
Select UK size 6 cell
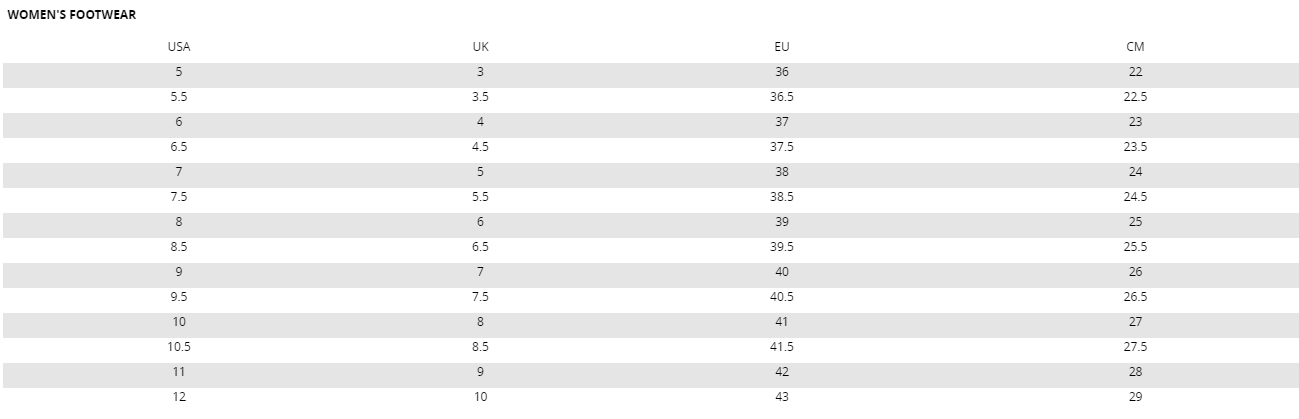click(481, 222)
